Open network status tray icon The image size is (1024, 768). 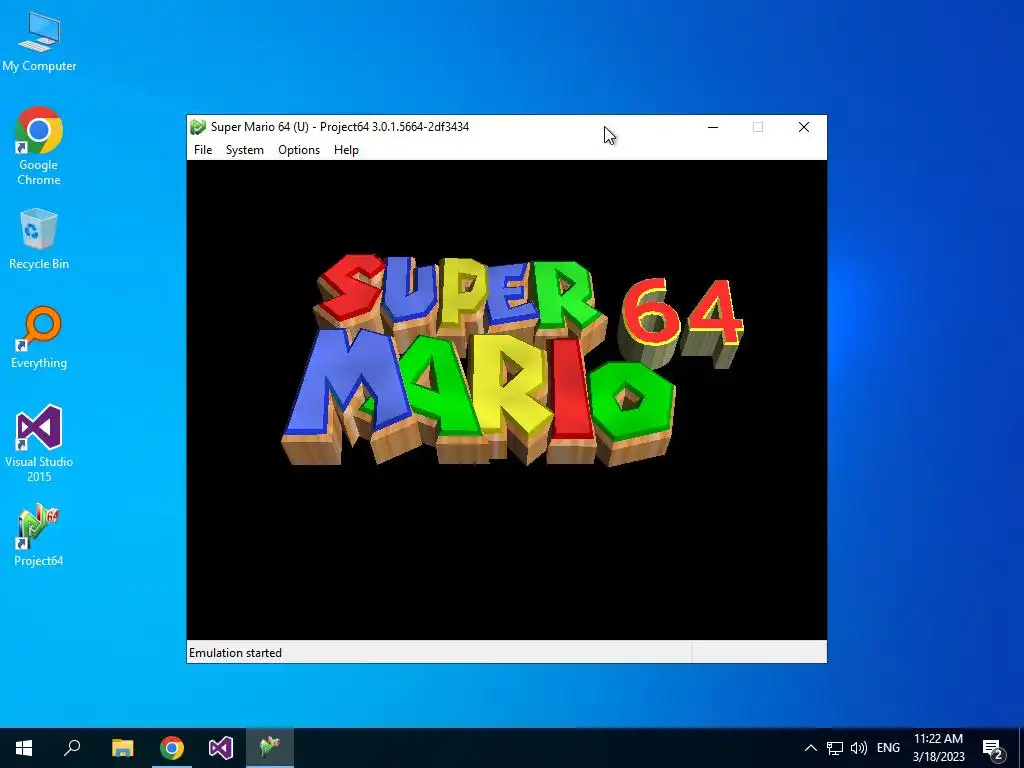tap(835, 748)
